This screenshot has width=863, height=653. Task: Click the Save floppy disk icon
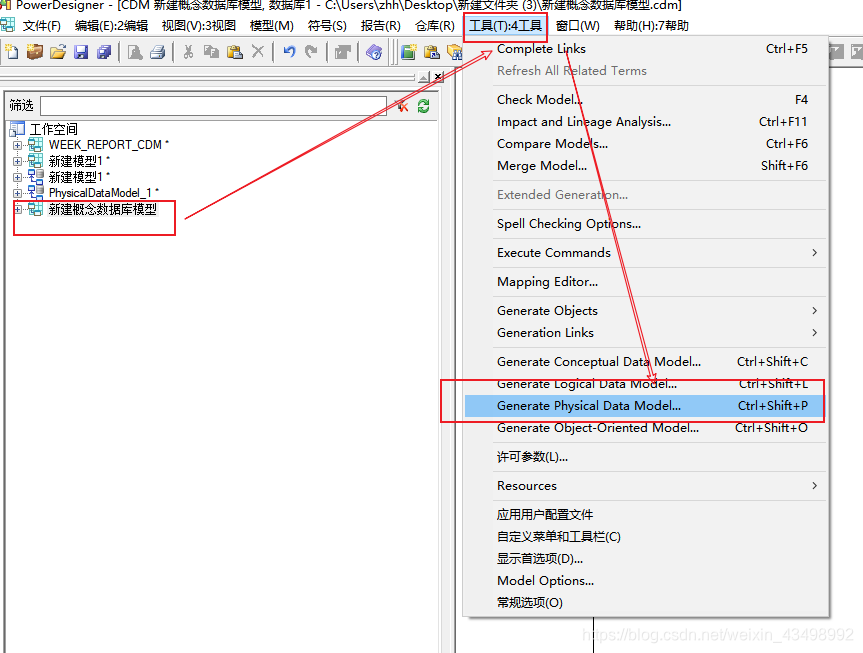(81, 52)
